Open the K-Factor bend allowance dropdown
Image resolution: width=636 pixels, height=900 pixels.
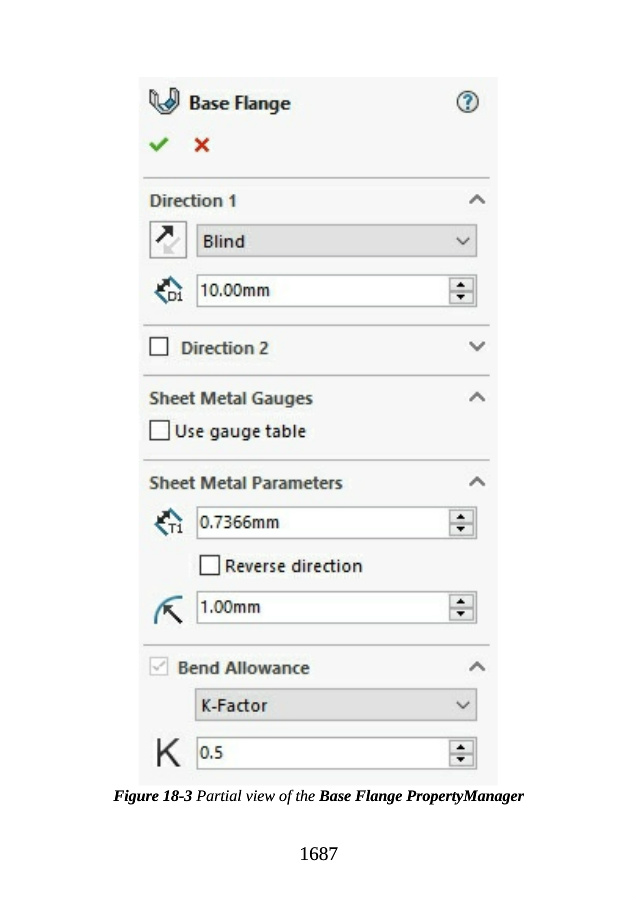point(336,706)
